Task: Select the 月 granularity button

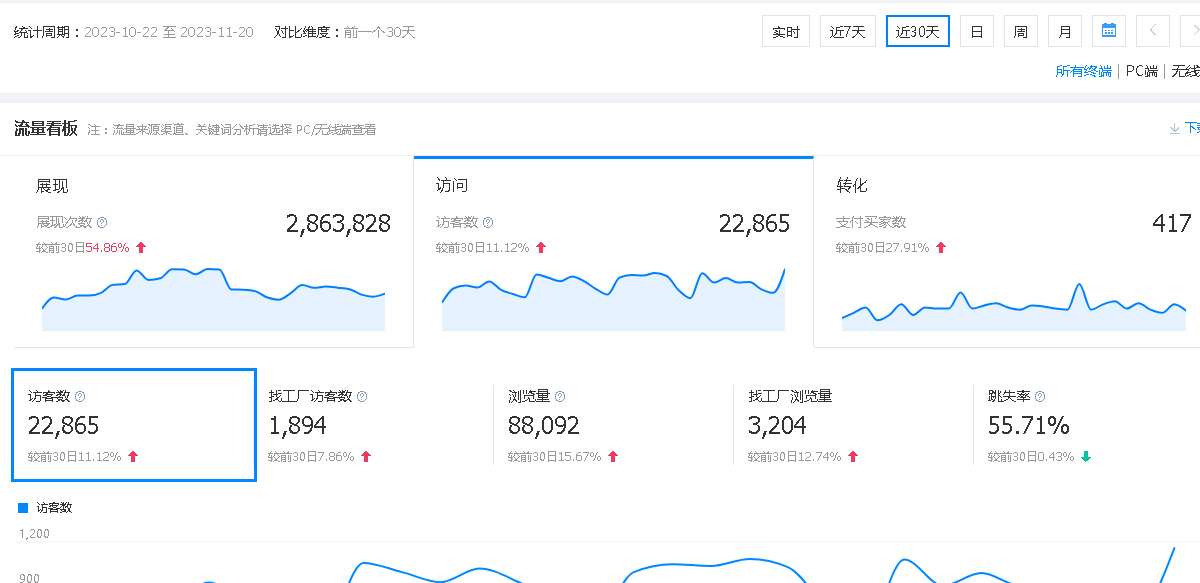Action: 1065,31
